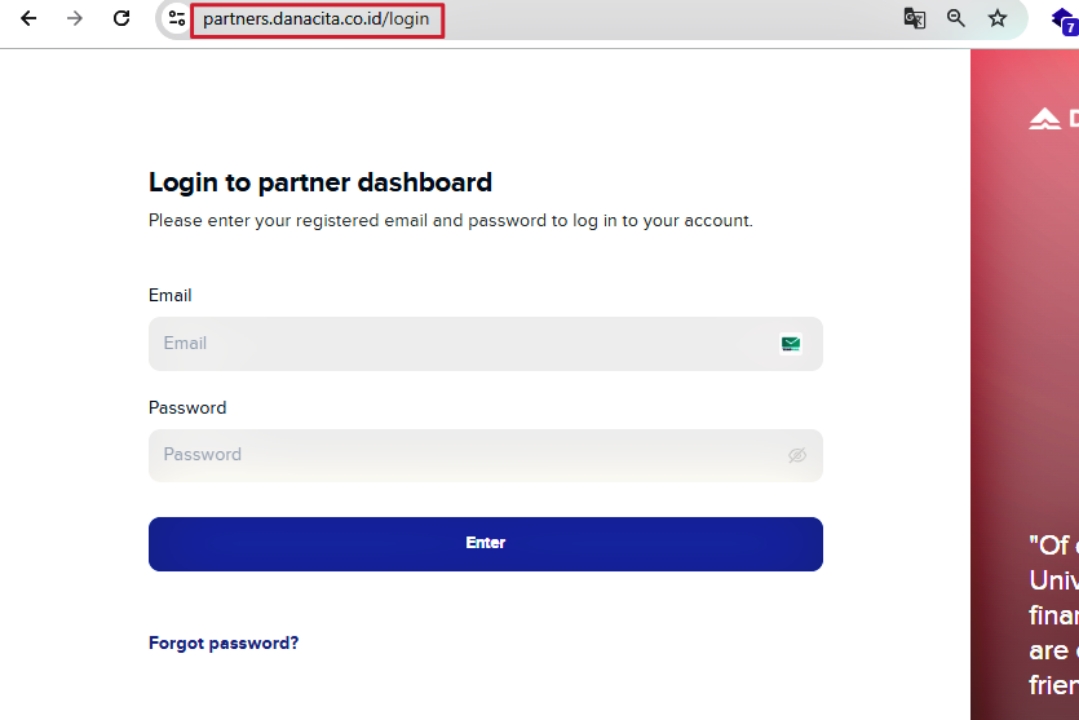Reload the Danacita login page

pyautogui.click(x=121, y=18)
